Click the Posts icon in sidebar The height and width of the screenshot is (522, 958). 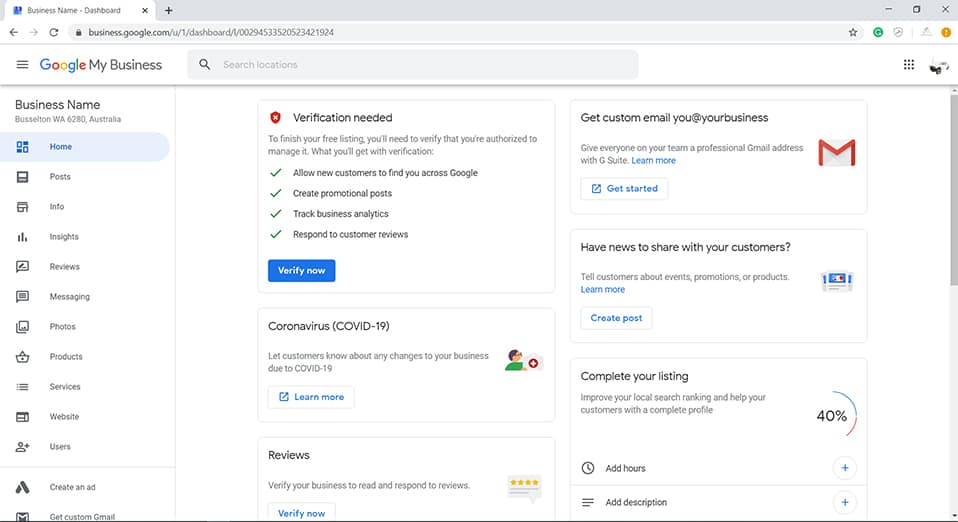23,177
